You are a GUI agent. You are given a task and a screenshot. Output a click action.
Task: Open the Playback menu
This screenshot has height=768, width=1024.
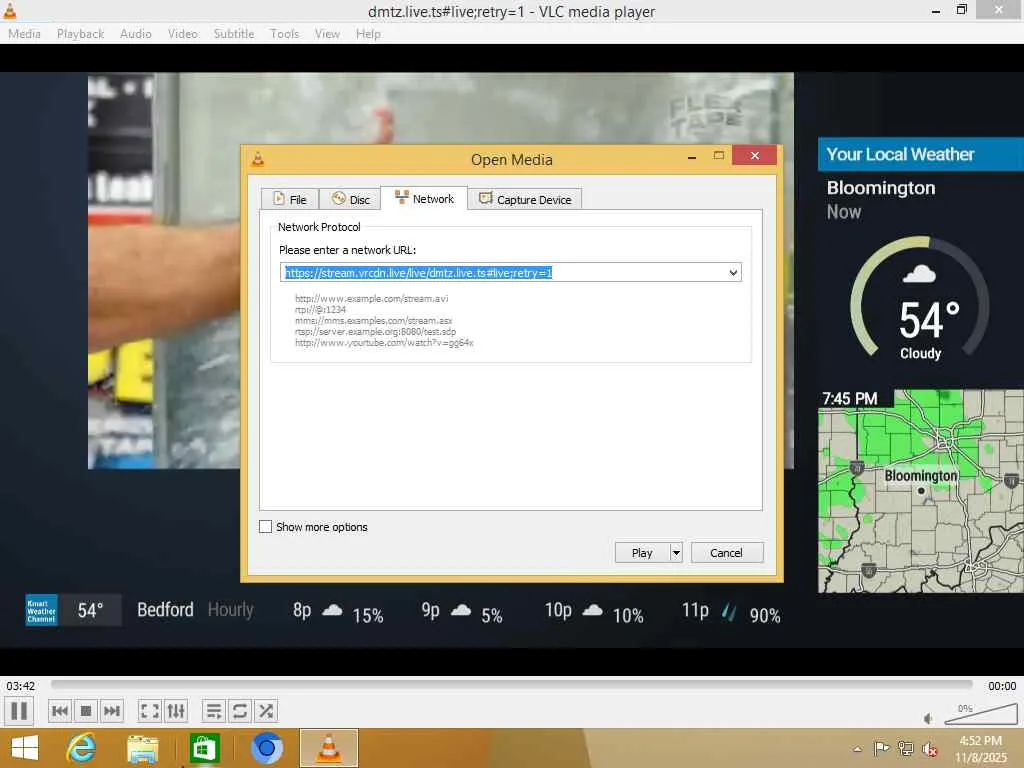click(80, 33)
